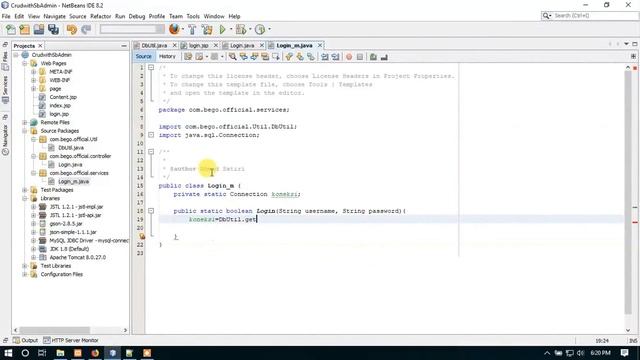Click the Clean and Build Project icon
The height and width of the screenshot is (360, 640).
207,29
